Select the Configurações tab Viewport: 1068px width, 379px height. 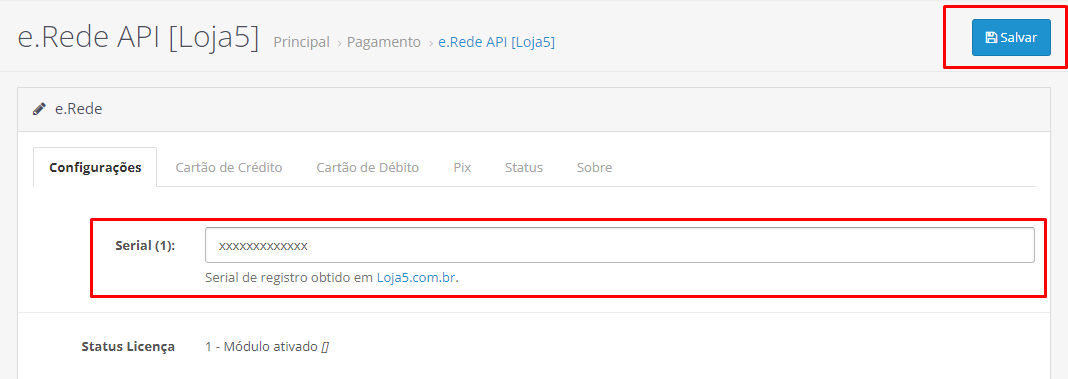[95, 167]
